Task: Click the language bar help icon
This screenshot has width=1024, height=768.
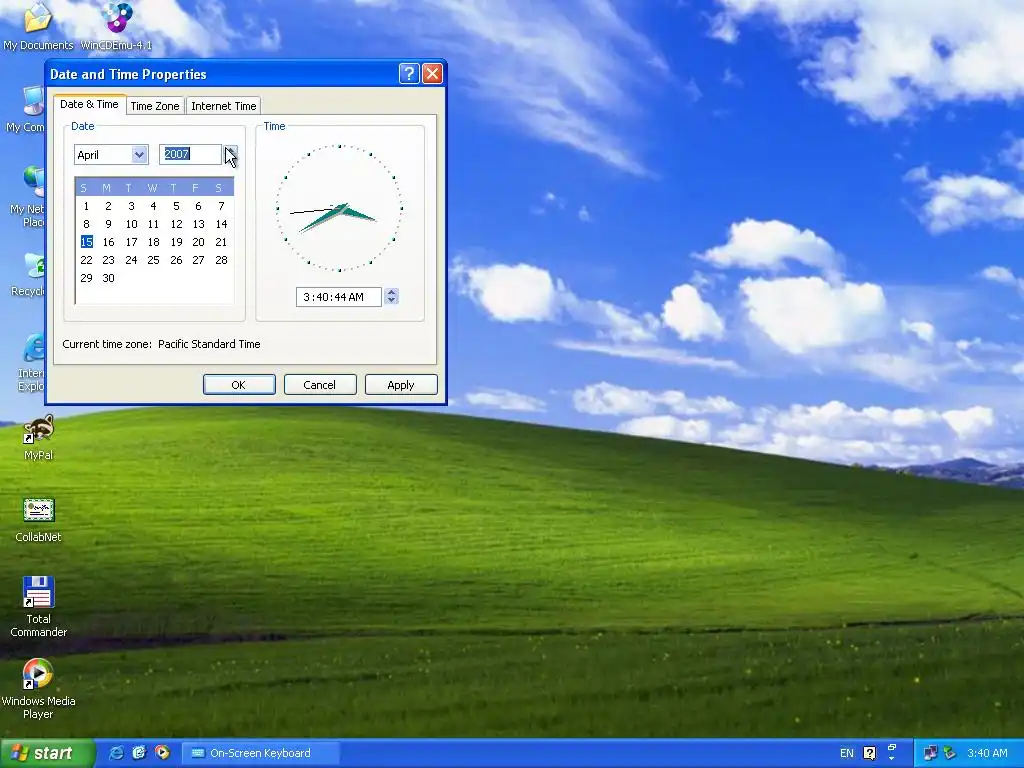Action: (x=869, y=753)
